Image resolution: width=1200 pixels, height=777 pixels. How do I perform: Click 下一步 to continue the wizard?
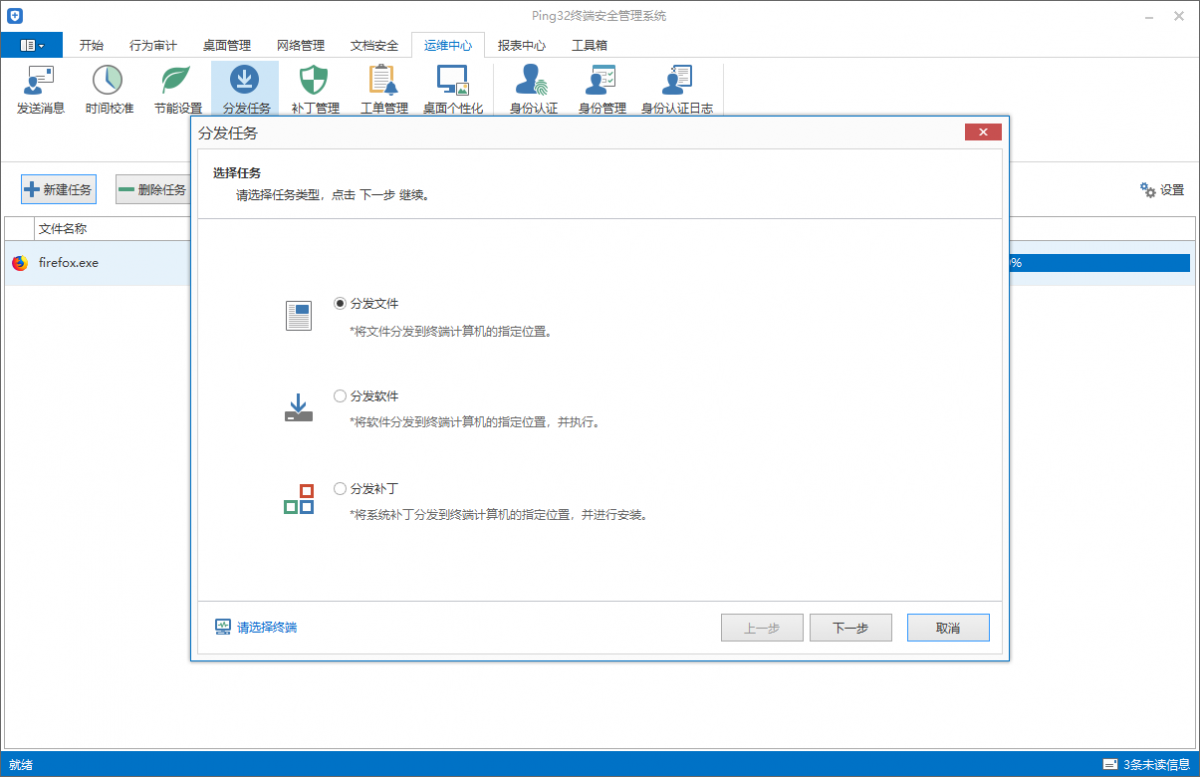pyautogui.click(x=850, y=628)
